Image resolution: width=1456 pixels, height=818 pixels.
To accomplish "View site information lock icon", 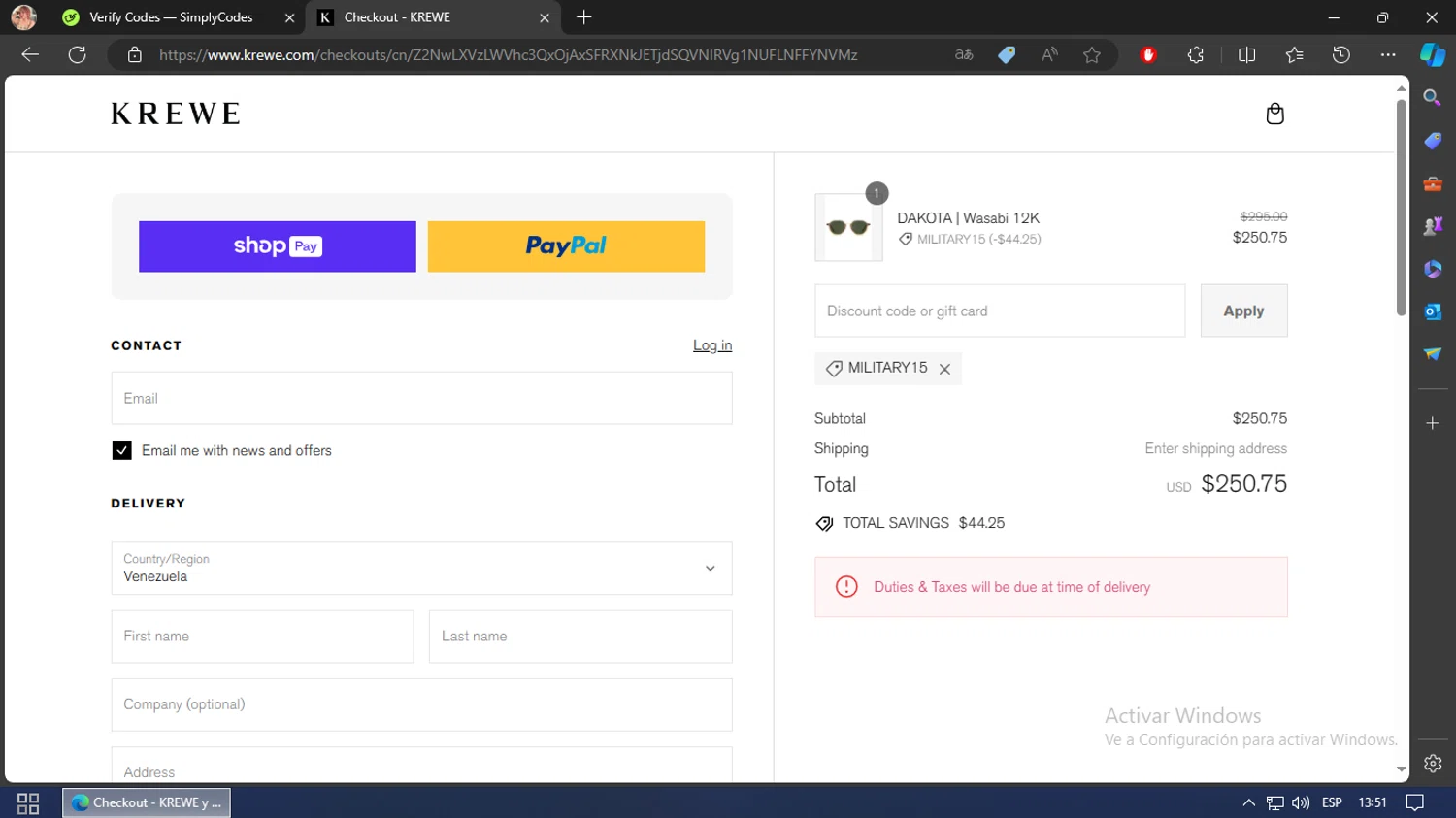I will tap(135, 55).
